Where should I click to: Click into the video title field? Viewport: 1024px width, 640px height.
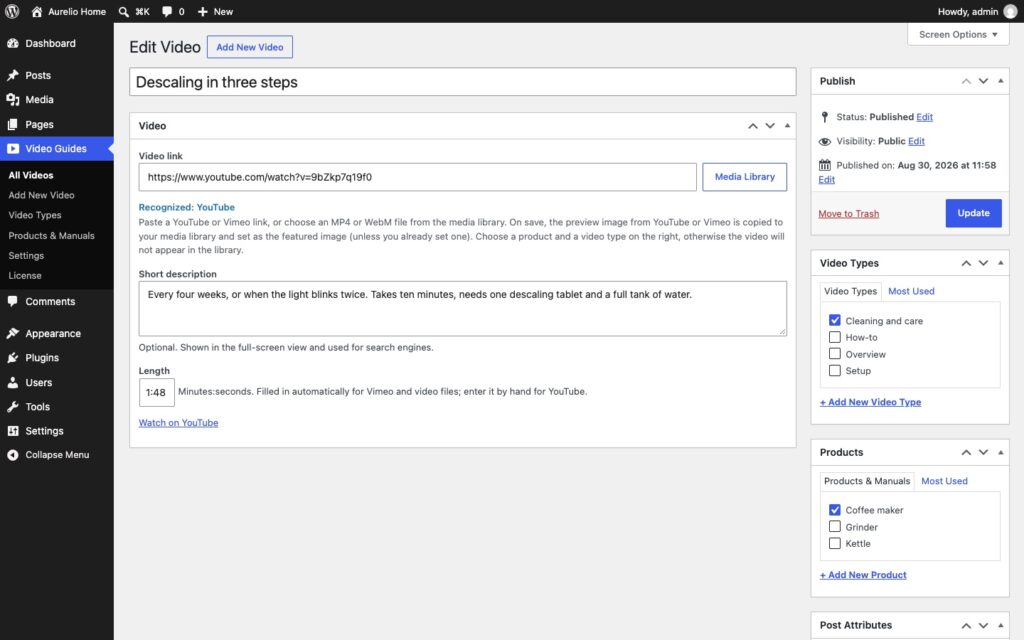(x=462, y=82)
